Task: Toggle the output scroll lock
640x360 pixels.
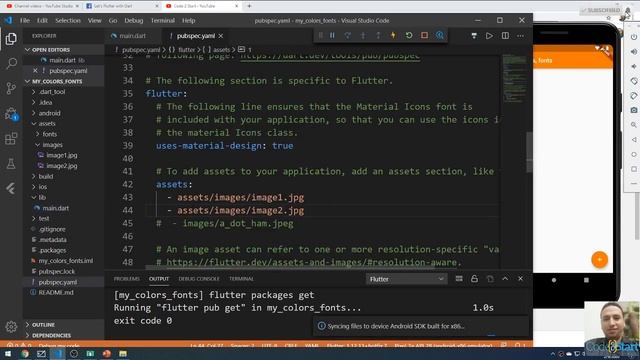Action: pyautogui.click(x=474, y=279)
